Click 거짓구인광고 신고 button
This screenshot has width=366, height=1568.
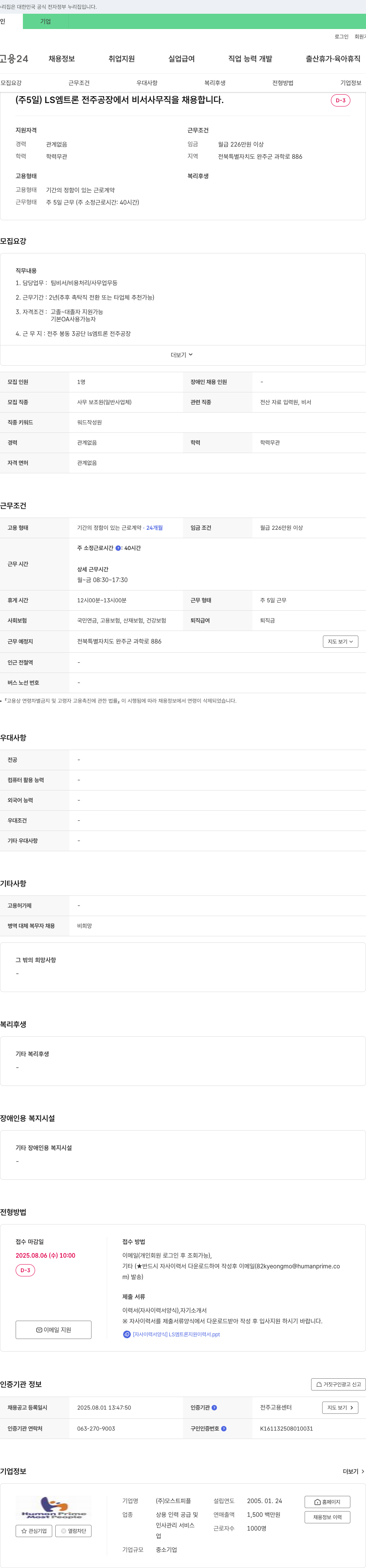[339, 1384]
